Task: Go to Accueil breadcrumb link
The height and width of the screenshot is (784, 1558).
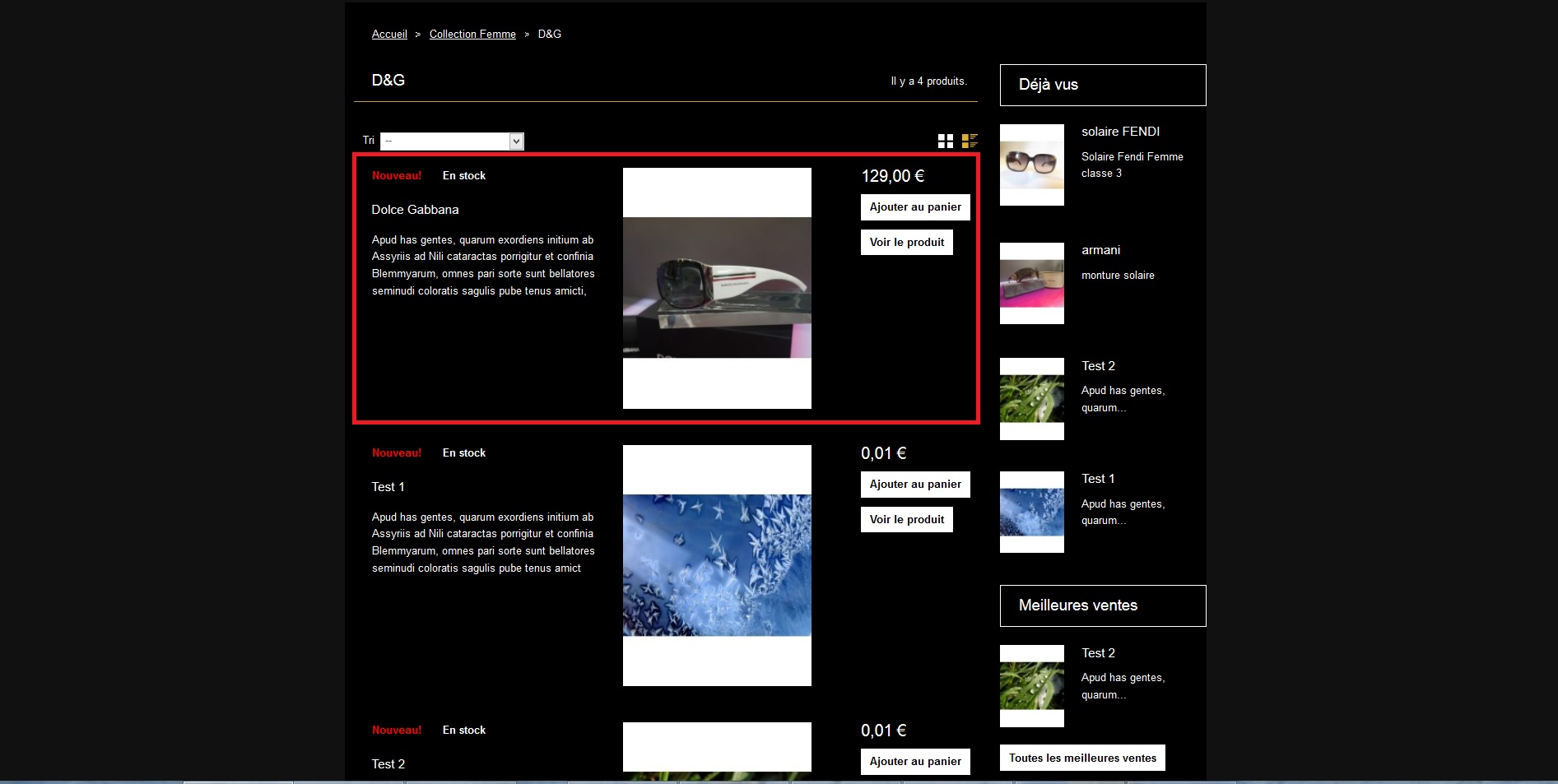Action: pyautogui.click(x=389, y=34)
